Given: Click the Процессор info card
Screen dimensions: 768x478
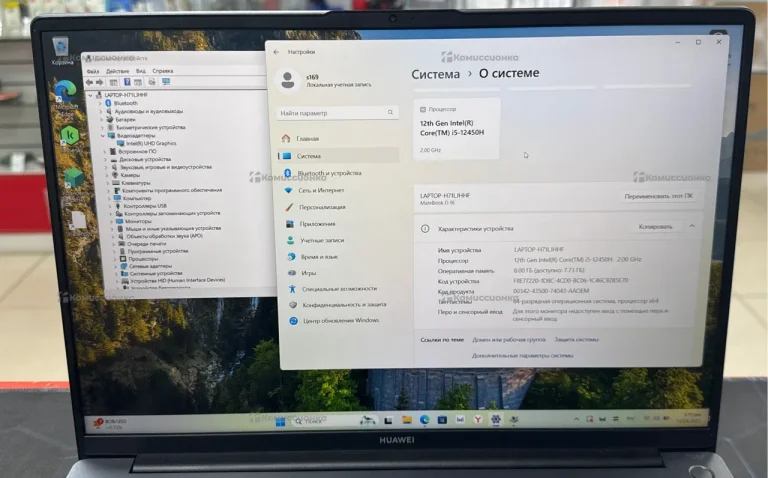Looking at the screenshot, I should coord(457,129).
